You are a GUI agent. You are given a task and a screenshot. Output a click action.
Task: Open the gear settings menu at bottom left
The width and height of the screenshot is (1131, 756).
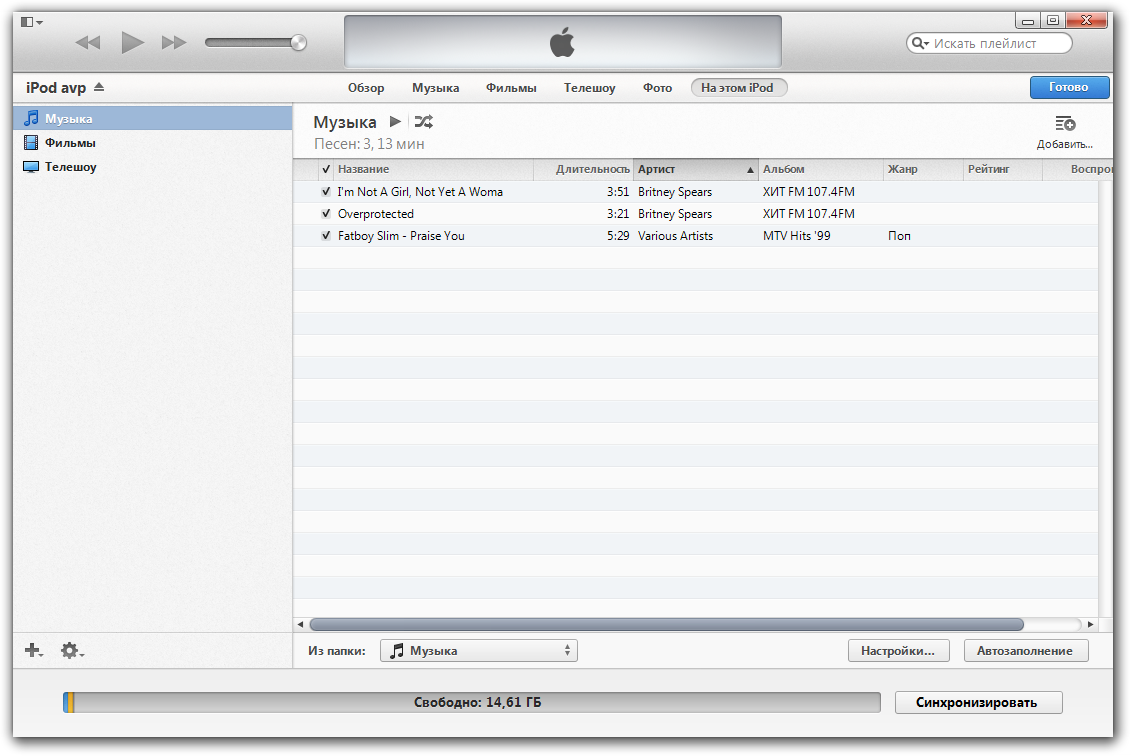[71, 651]
